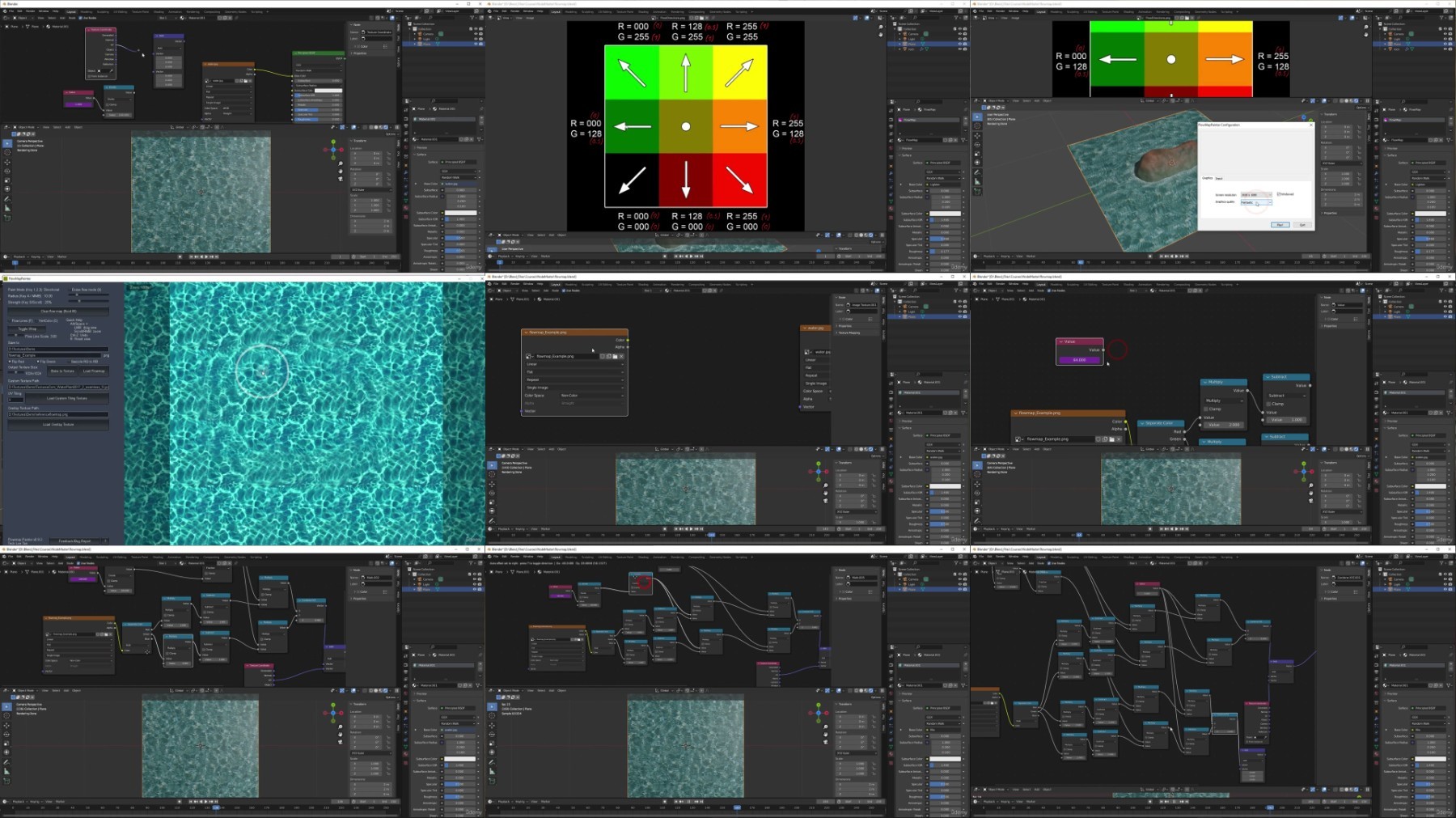Click Bake to Texture button in FlowMapPainter
Image resolution: width=1456 pixels, height=818 pixels.
tap(62, 371)
